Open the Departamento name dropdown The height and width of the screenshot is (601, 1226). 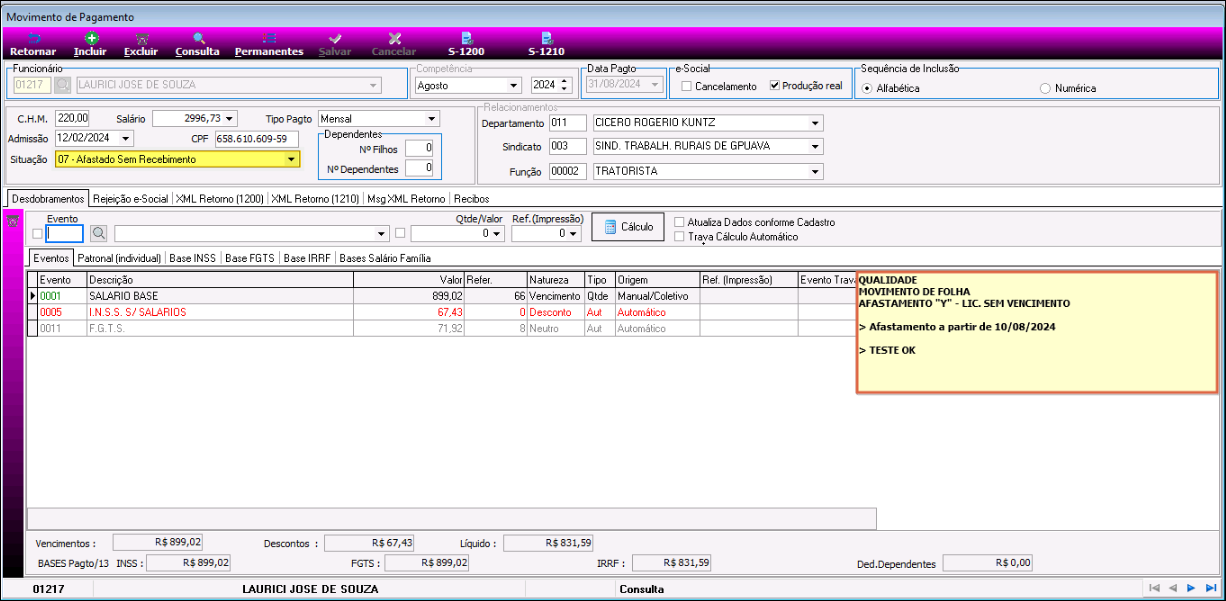[x=816, y=123]
